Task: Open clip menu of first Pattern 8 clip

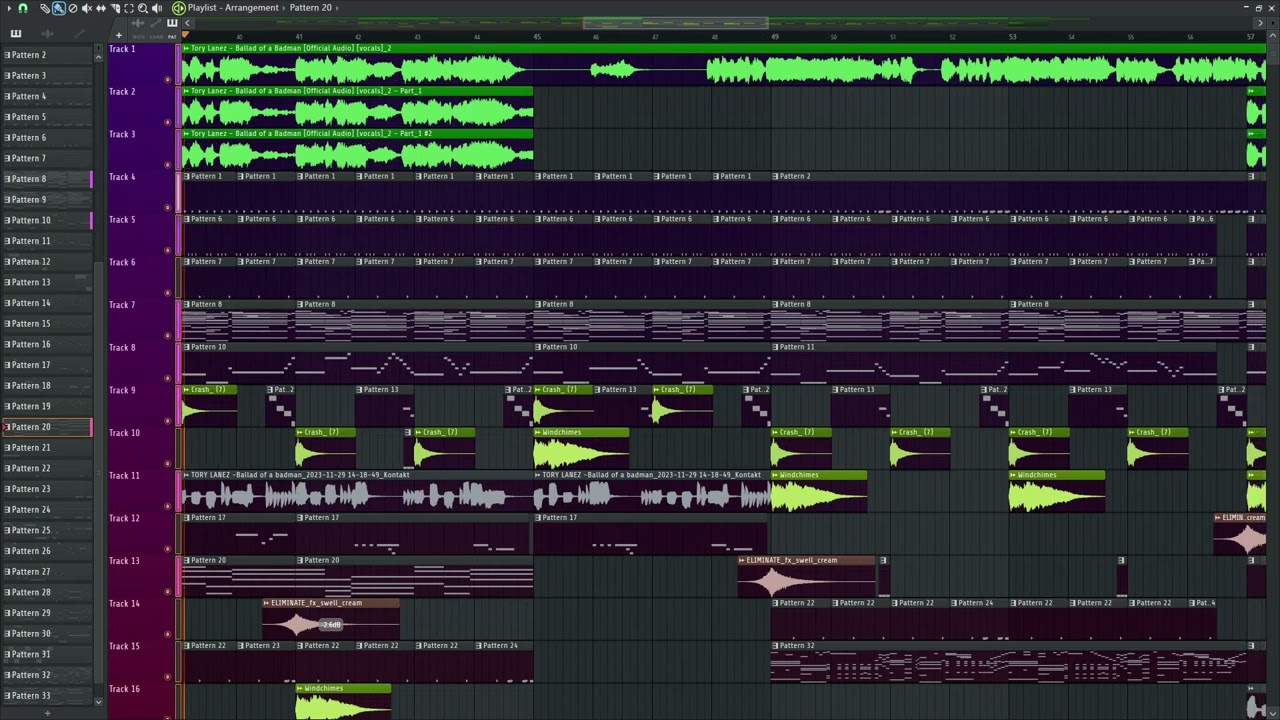Action: [x=186, y=305]
